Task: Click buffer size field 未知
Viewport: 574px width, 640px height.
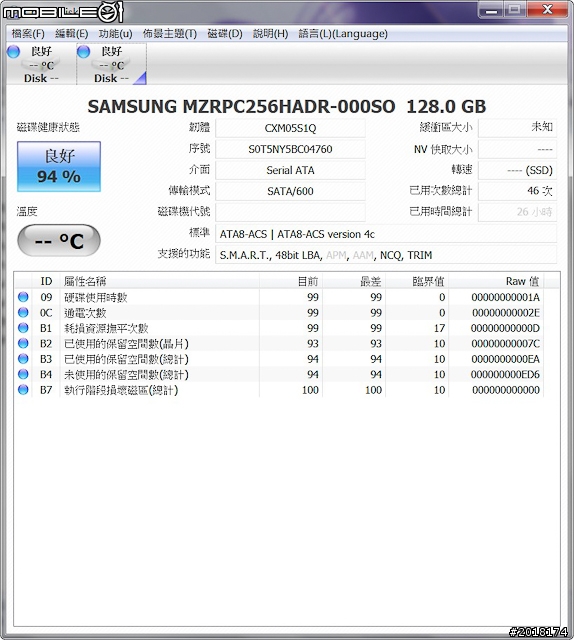Action: (x=517, y=128)
